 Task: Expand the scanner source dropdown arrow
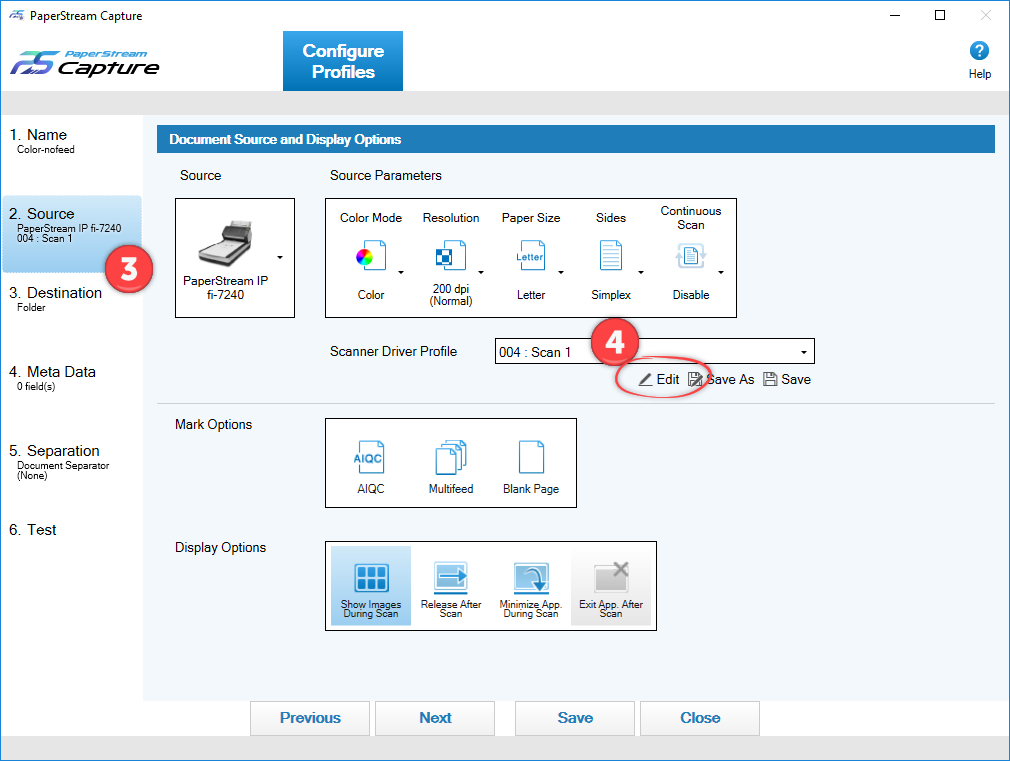(280, 257)
